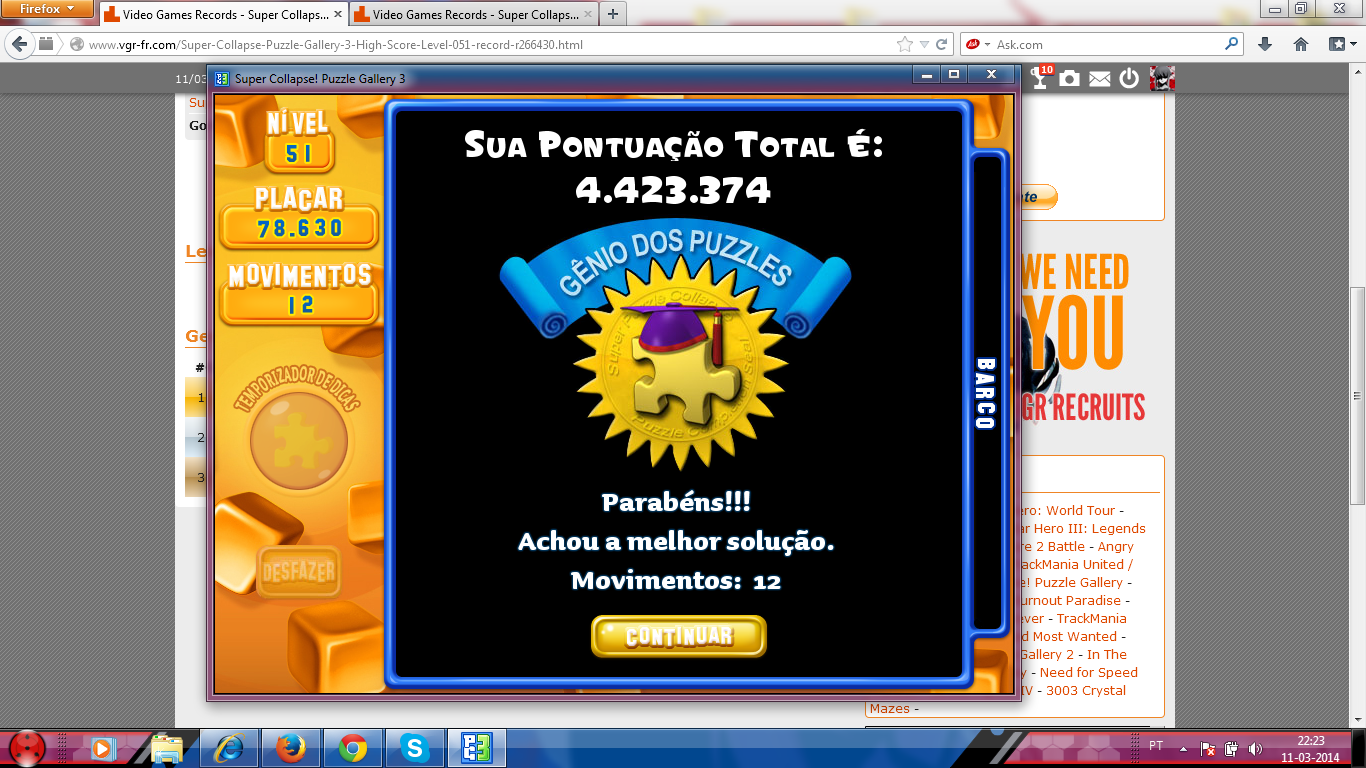Open the camera icon in site header

[x=1070, y=78]
